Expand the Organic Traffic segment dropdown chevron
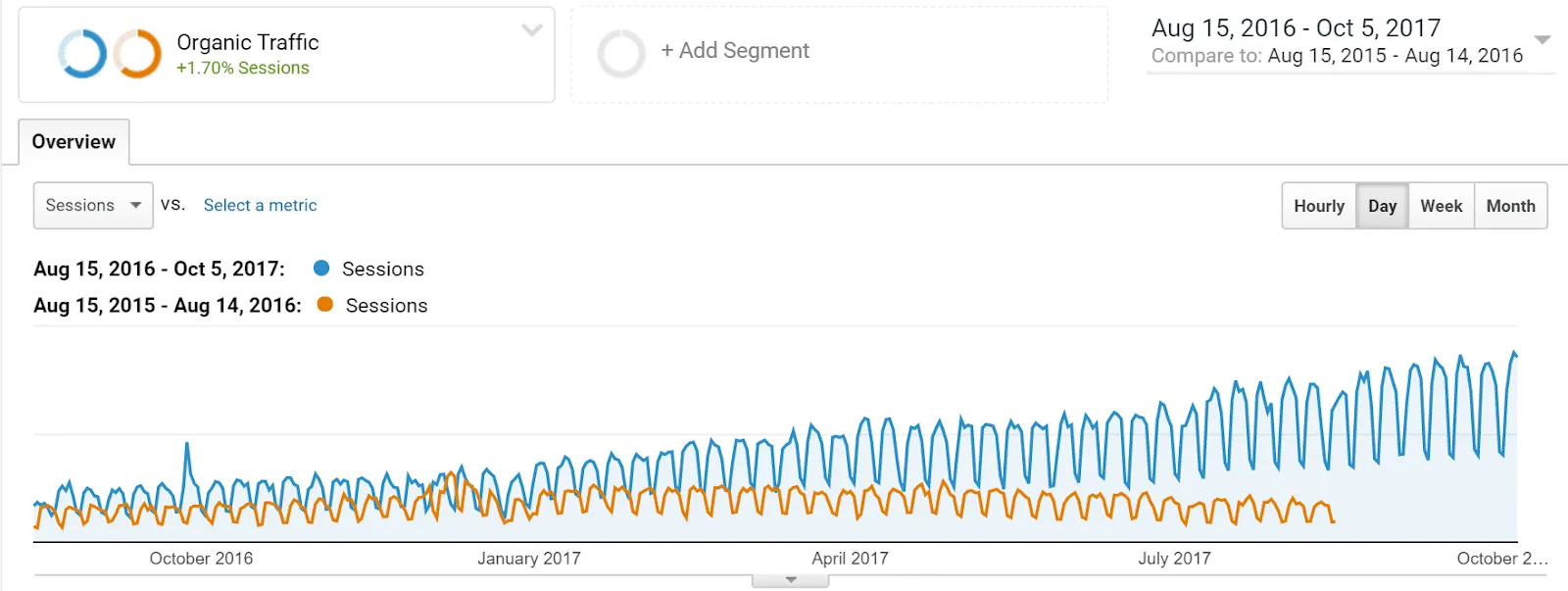 tap(531, 30)
